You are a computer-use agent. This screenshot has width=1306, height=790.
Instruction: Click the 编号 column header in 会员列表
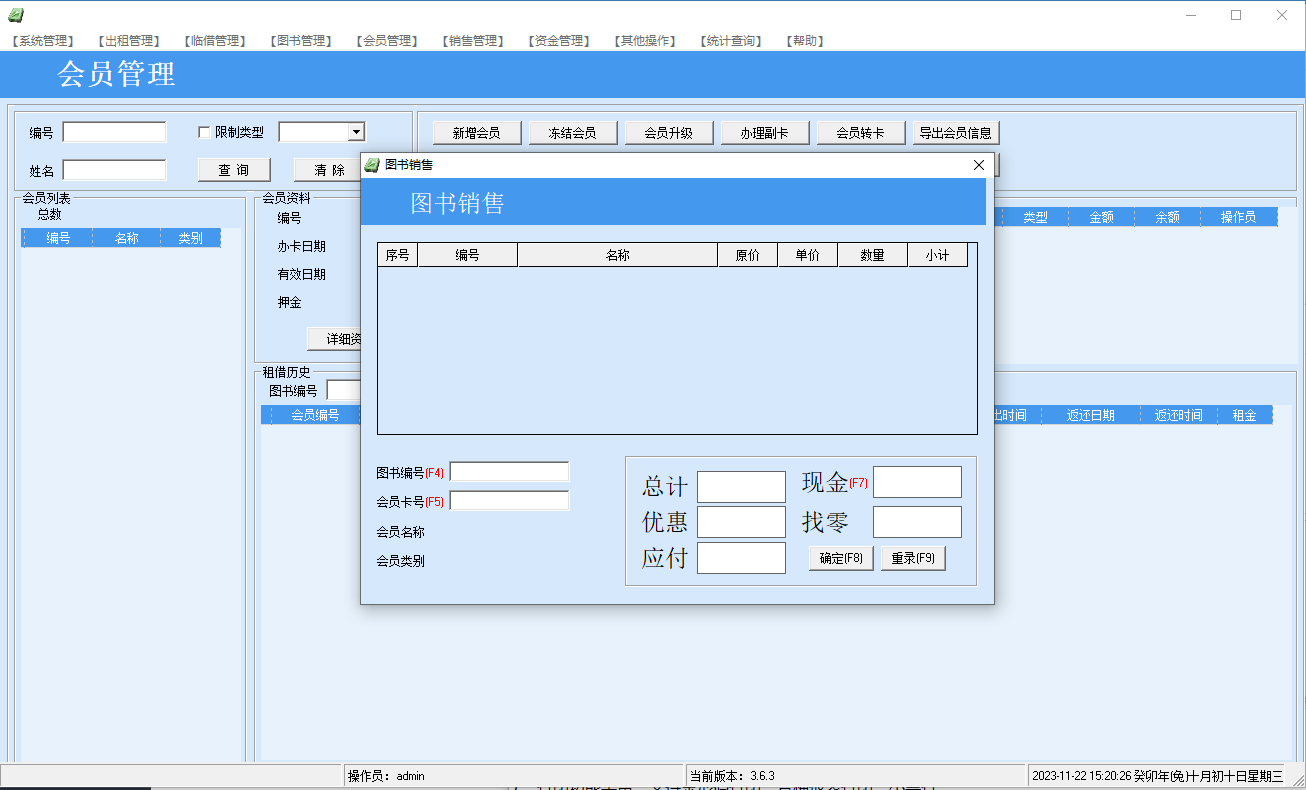coord(58,238)
